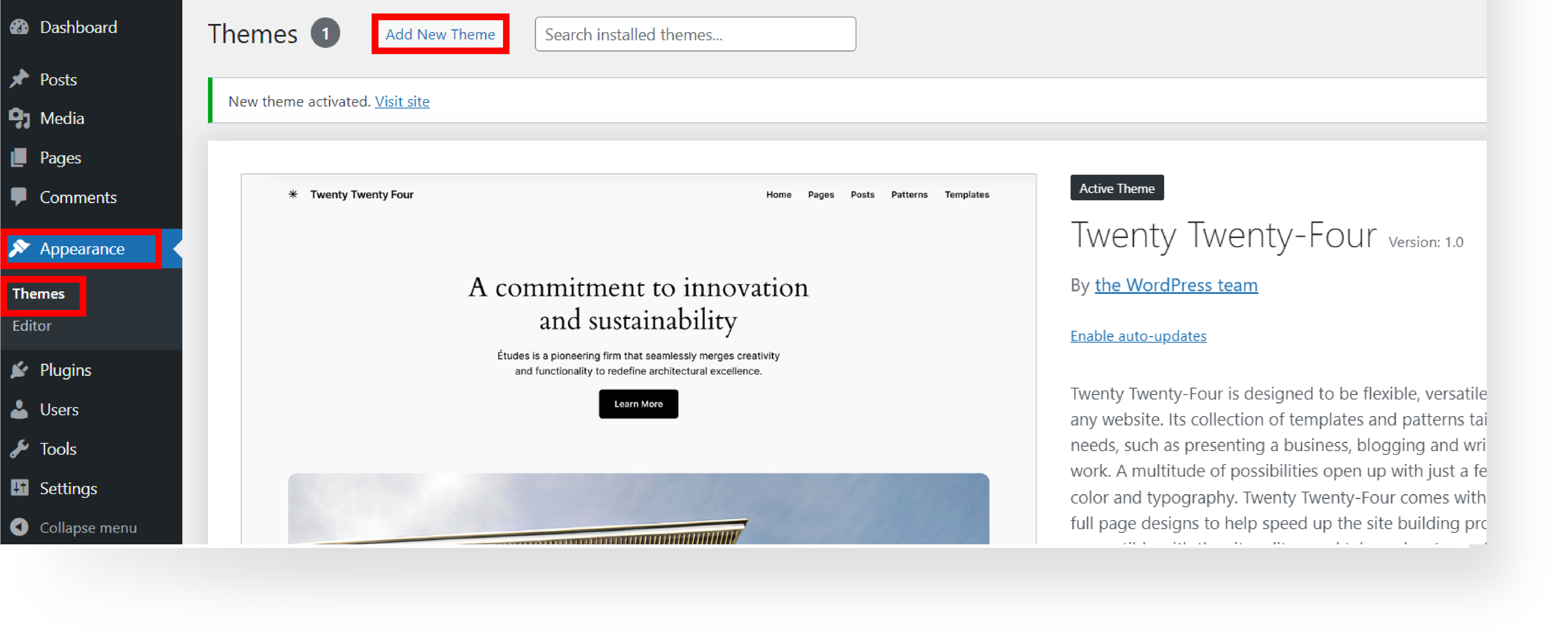Click the New theme activated message
This screenshot has width=1568, height=639.
click(x=299, y=102)
